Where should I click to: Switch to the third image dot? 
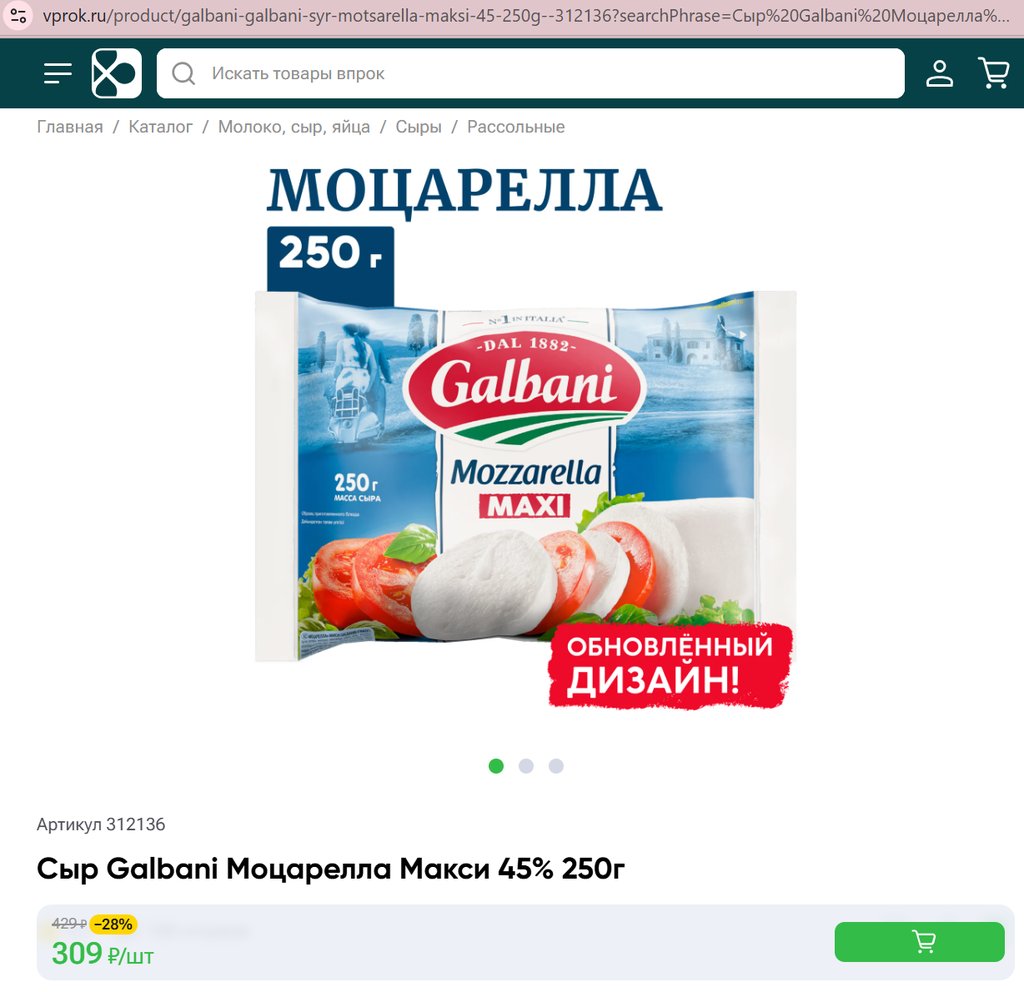pyautogui.click(x=556, y=765)
